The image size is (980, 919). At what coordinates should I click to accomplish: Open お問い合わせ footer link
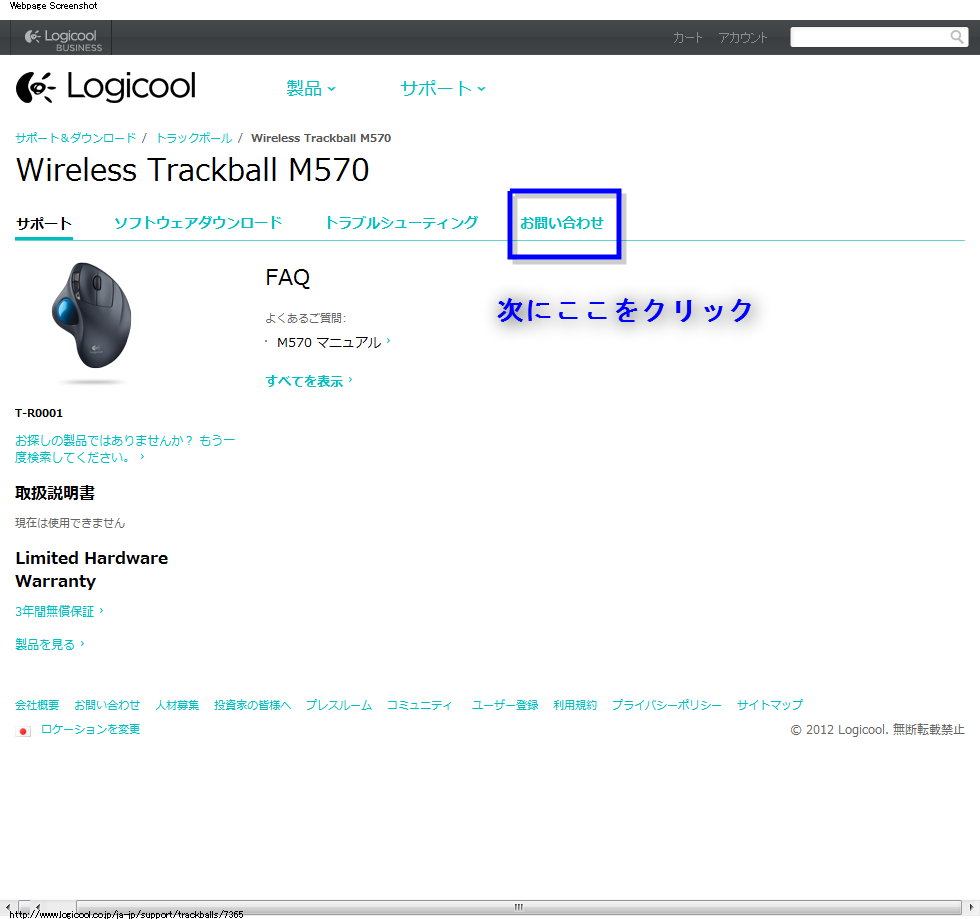click(x=107, y=705)
